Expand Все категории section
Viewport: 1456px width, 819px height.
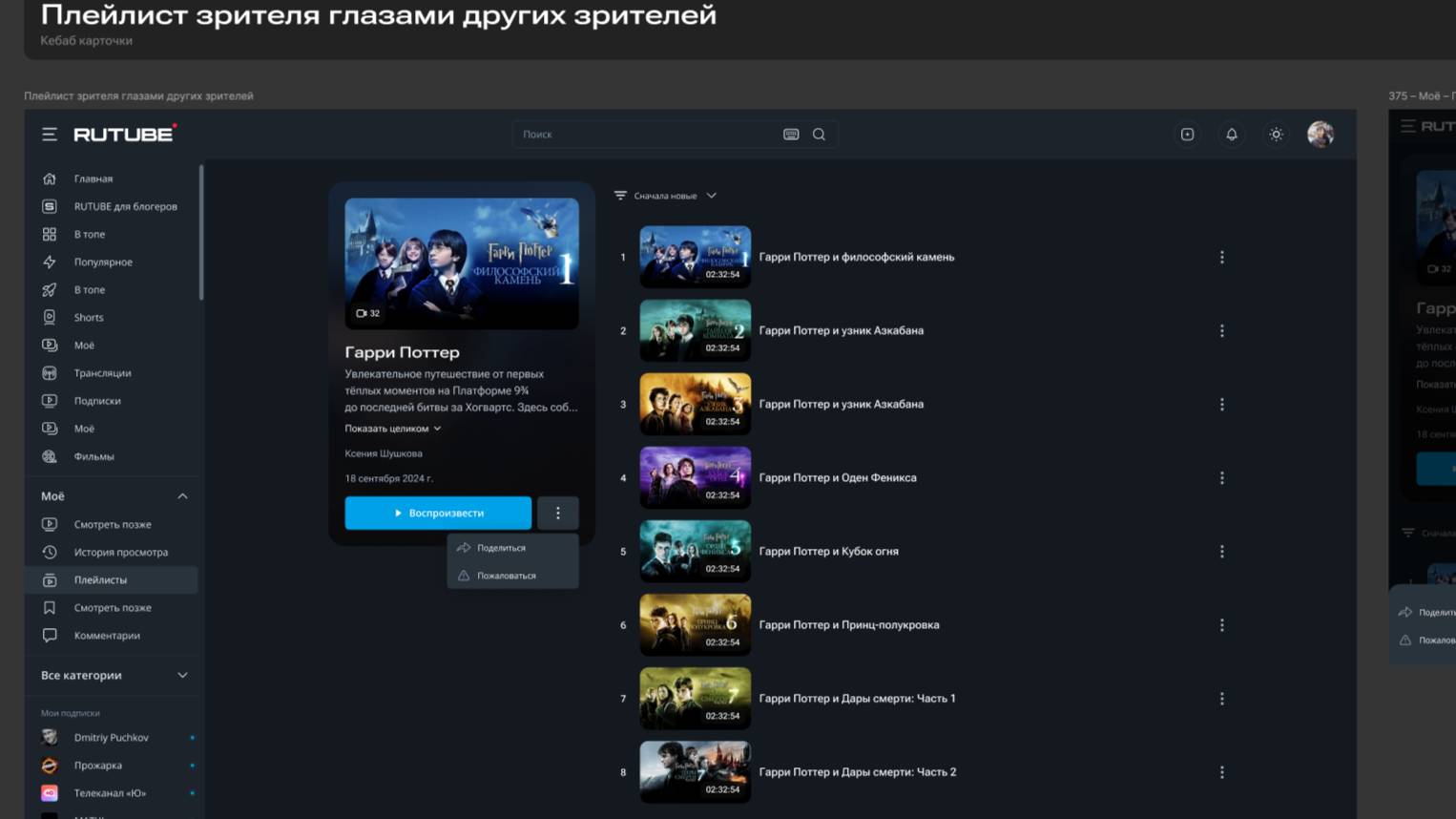click(182, 675)
